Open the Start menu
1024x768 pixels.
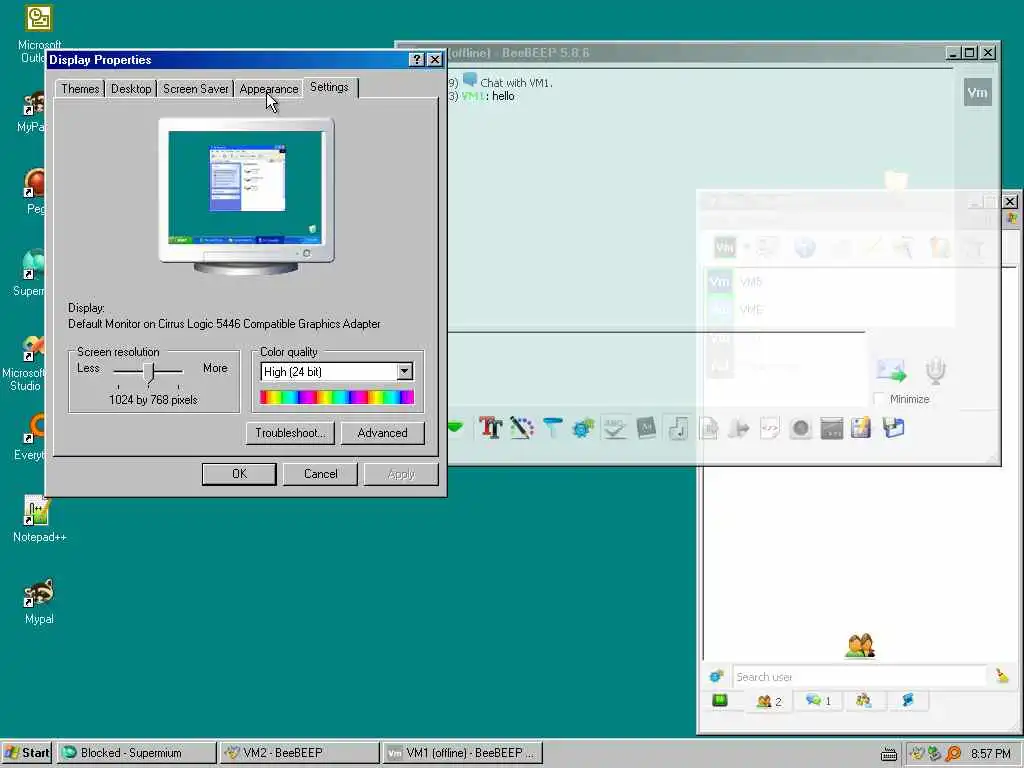[27, 753]
